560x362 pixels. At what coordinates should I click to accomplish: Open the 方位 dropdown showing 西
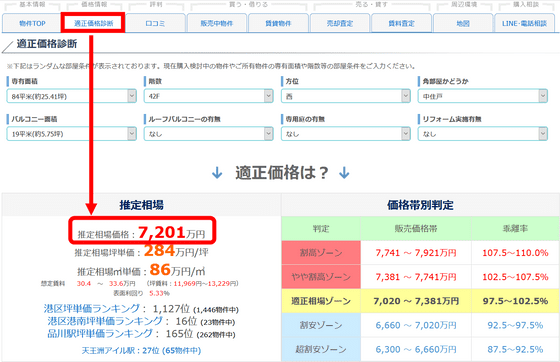coord(346,96)
